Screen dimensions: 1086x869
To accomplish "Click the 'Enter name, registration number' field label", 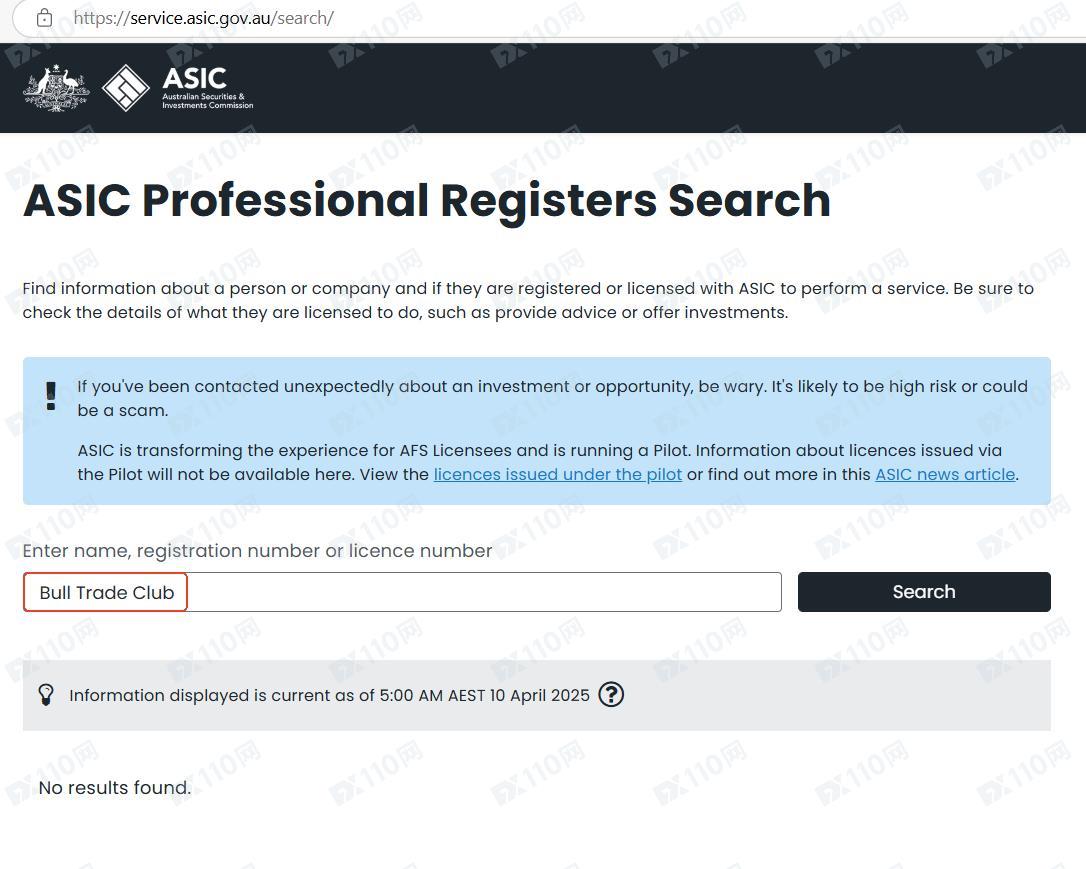I will click(x=257, y=551).
